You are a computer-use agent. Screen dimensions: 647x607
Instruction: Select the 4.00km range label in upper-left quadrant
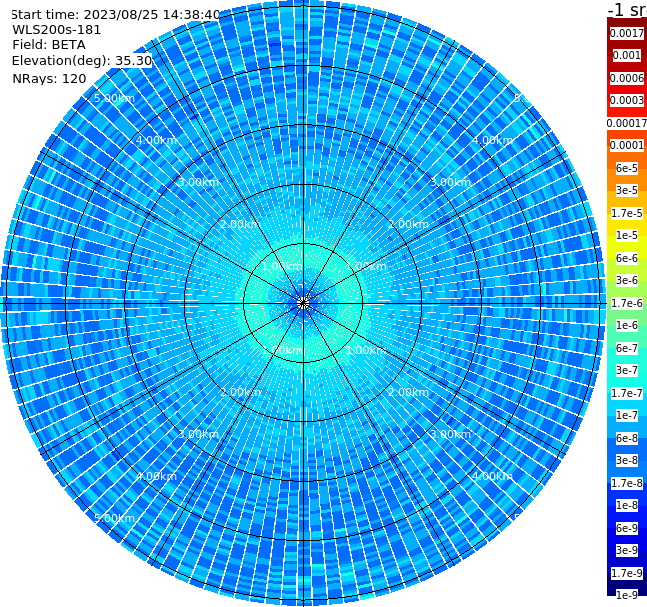tap(156, 140)
